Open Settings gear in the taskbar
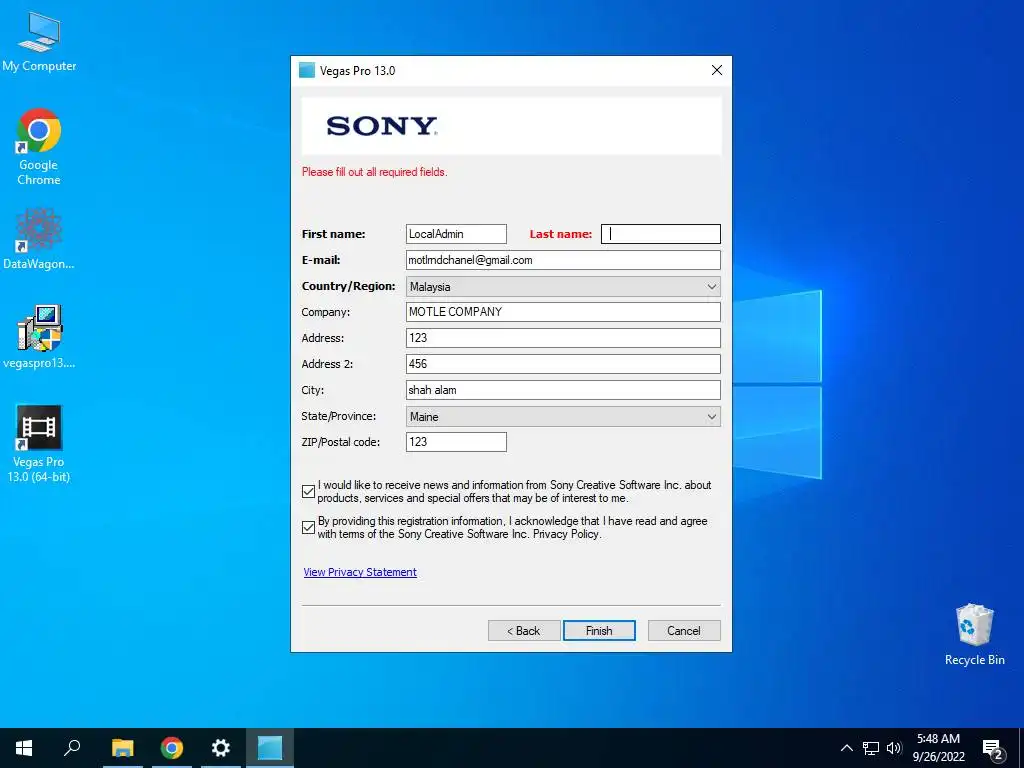1024x768 pixels. pos(221,748)
